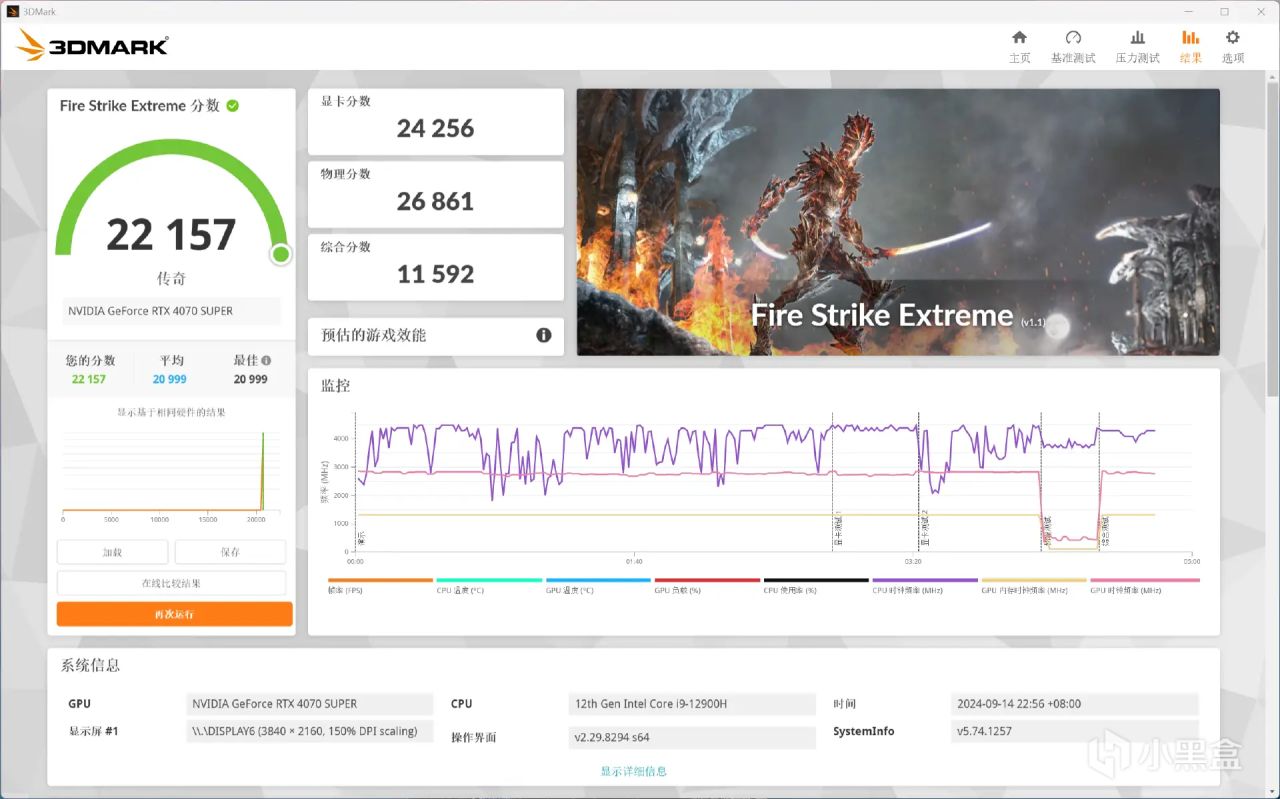The width and height of the screenshot is (1280, 799).
Task: Click the 您的分数 value 22 157
Action: (x=89, y=379)
